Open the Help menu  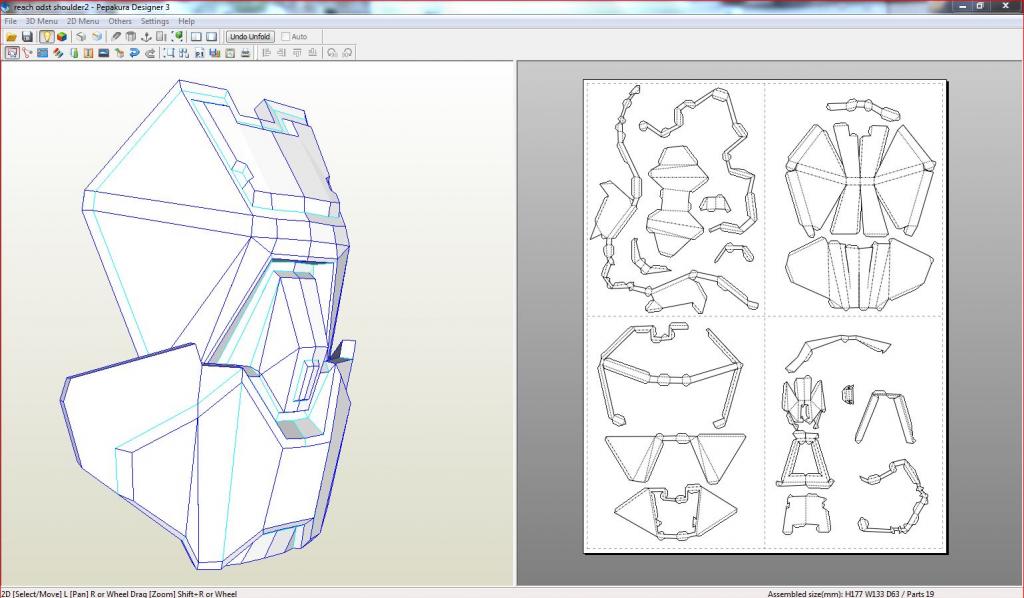coord(187,21)
